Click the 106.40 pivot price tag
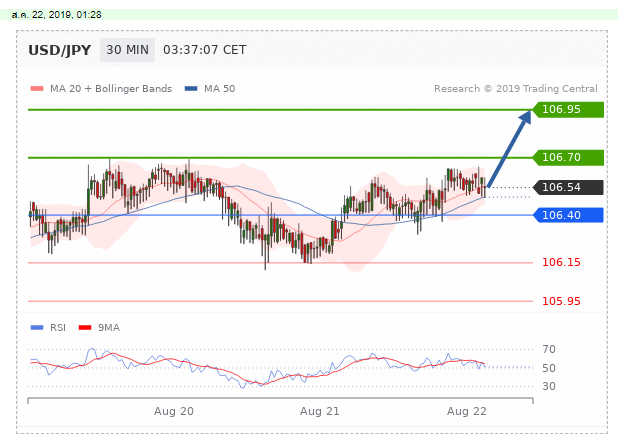The width and height of the screenshot is (618, 444). 568,215
